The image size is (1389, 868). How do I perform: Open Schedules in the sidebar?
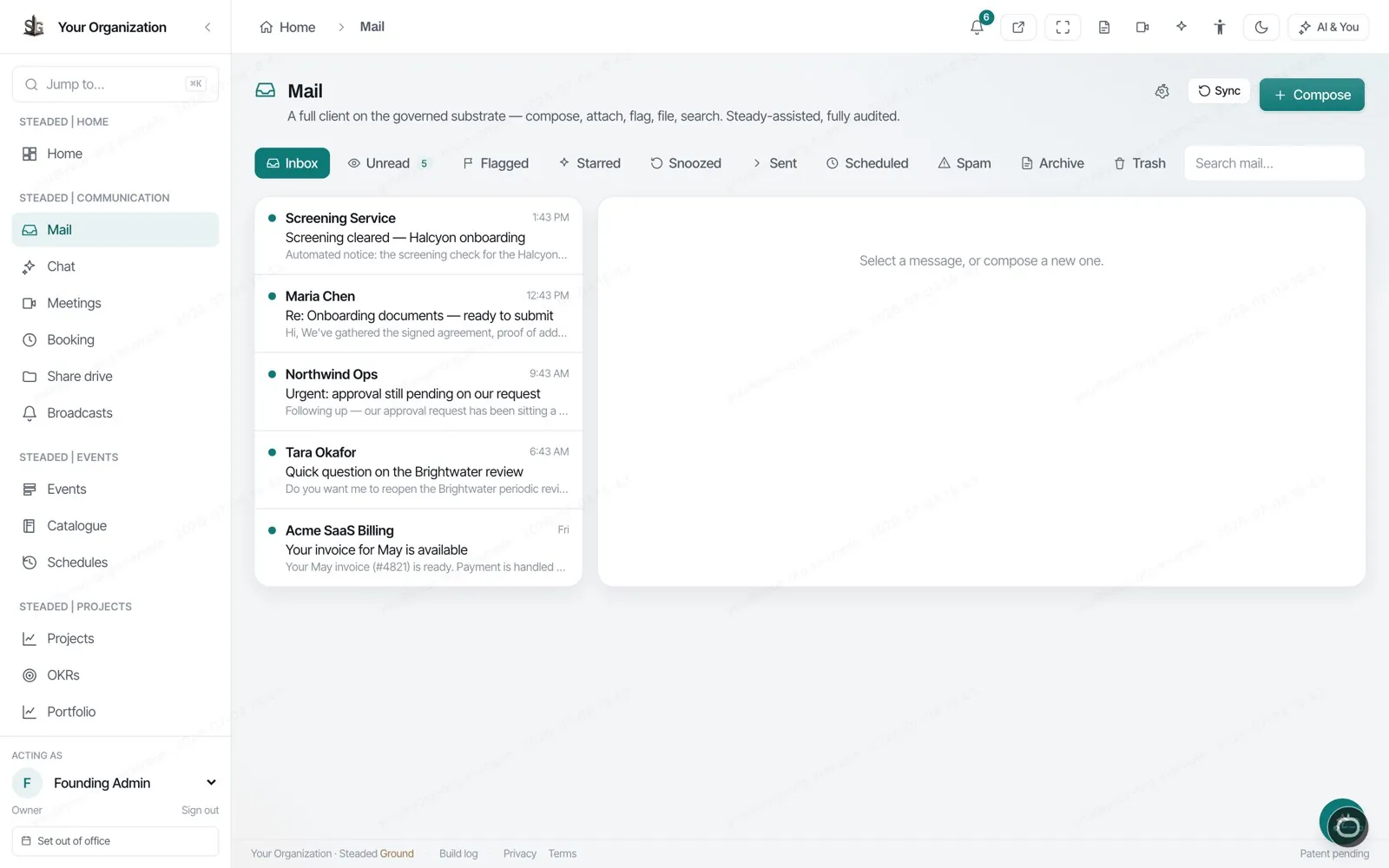click(x=115, y=562)
